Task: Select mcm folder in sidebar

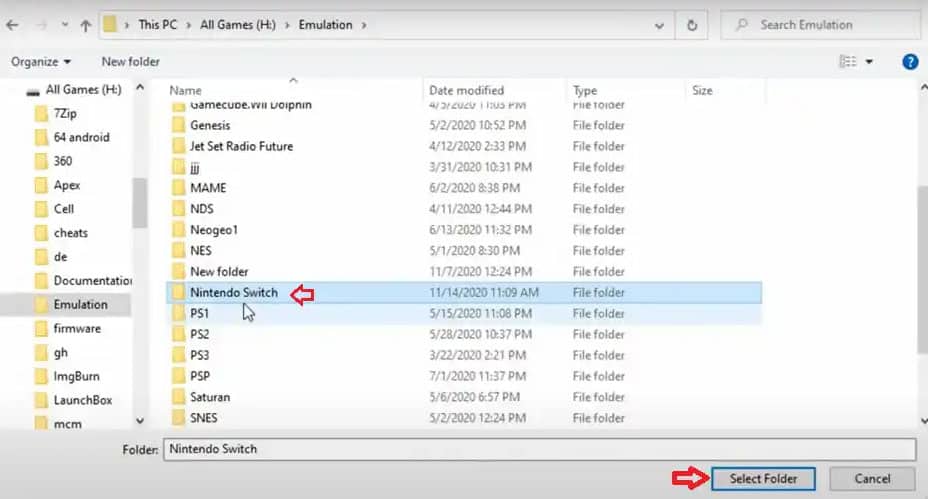Action: [67, 424]
